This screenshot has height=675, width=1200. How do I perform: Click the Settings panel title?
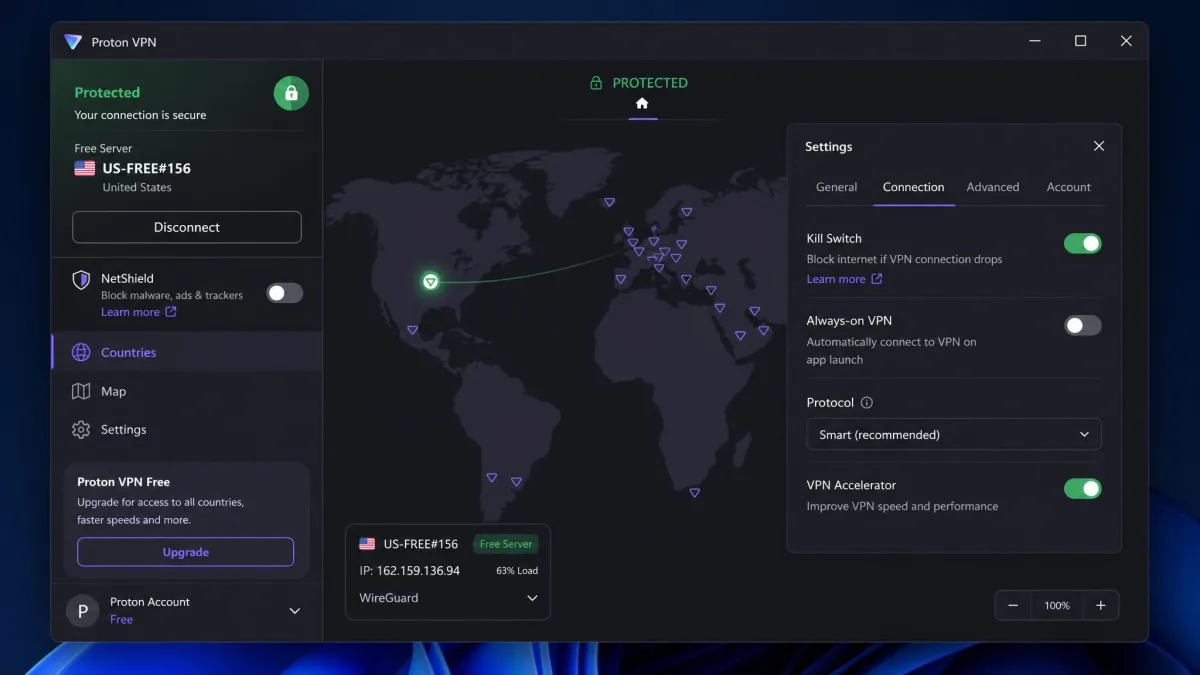pos(829,146)
